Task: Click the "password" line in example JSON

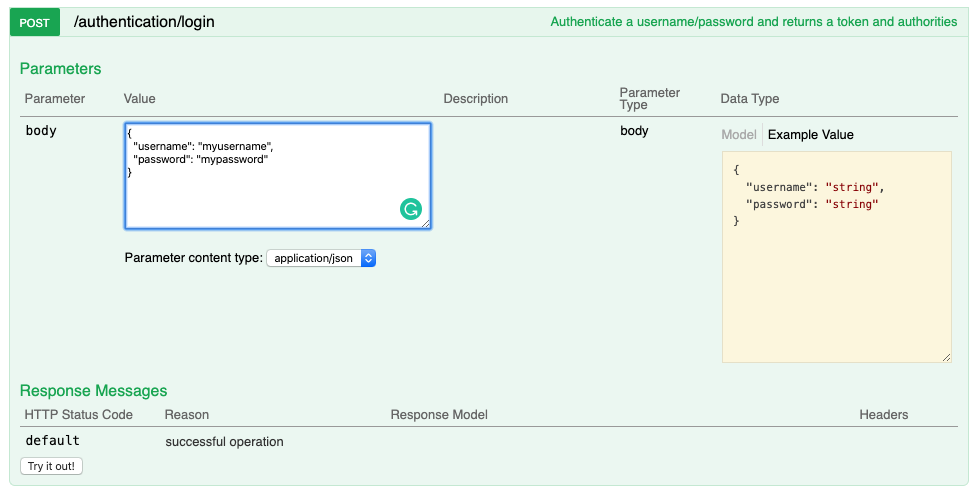Action: [812, 204]
